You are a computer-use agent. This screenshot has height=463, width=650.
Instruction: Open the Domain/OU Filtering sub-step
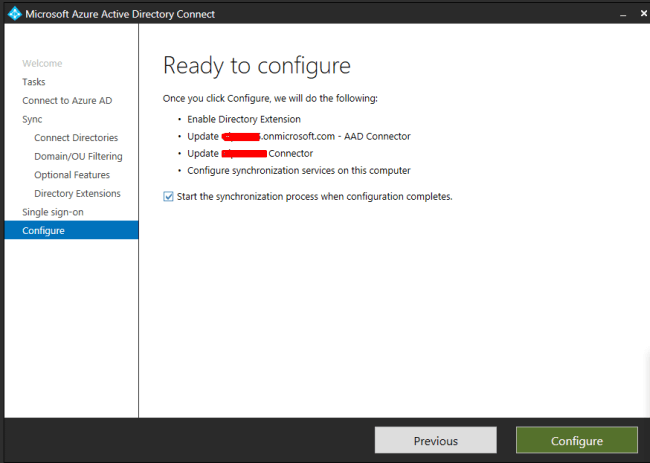coord(78,156)
